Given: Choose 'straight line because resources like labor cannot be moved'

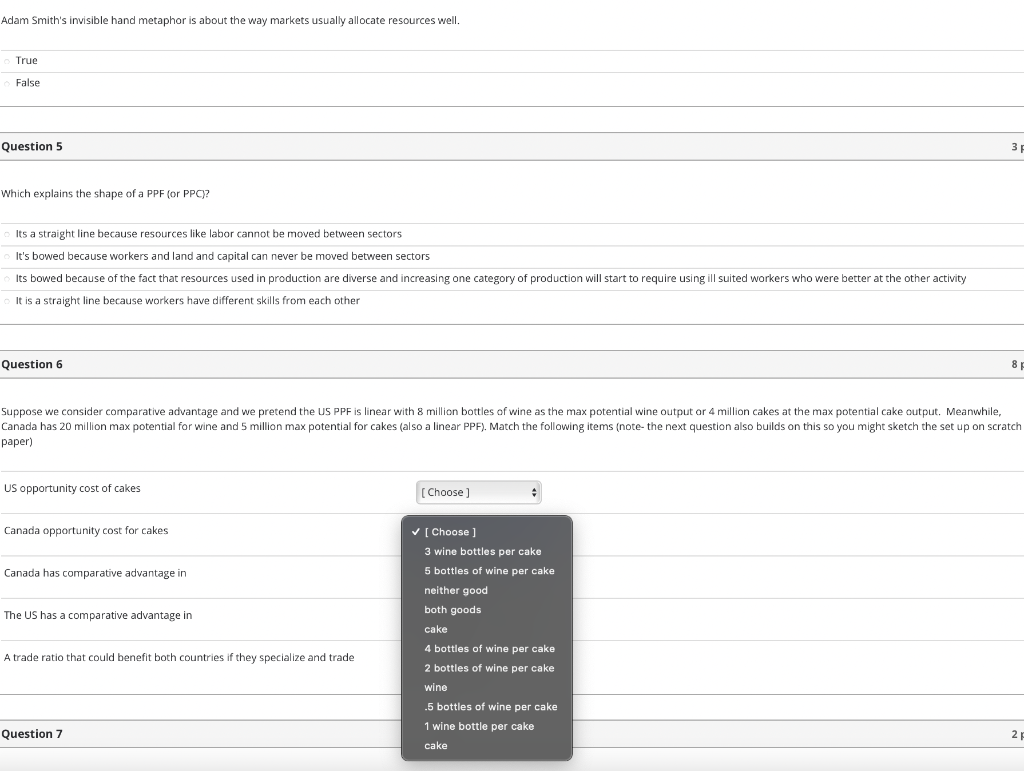Looking at the screenshot, I should [7, 234].
